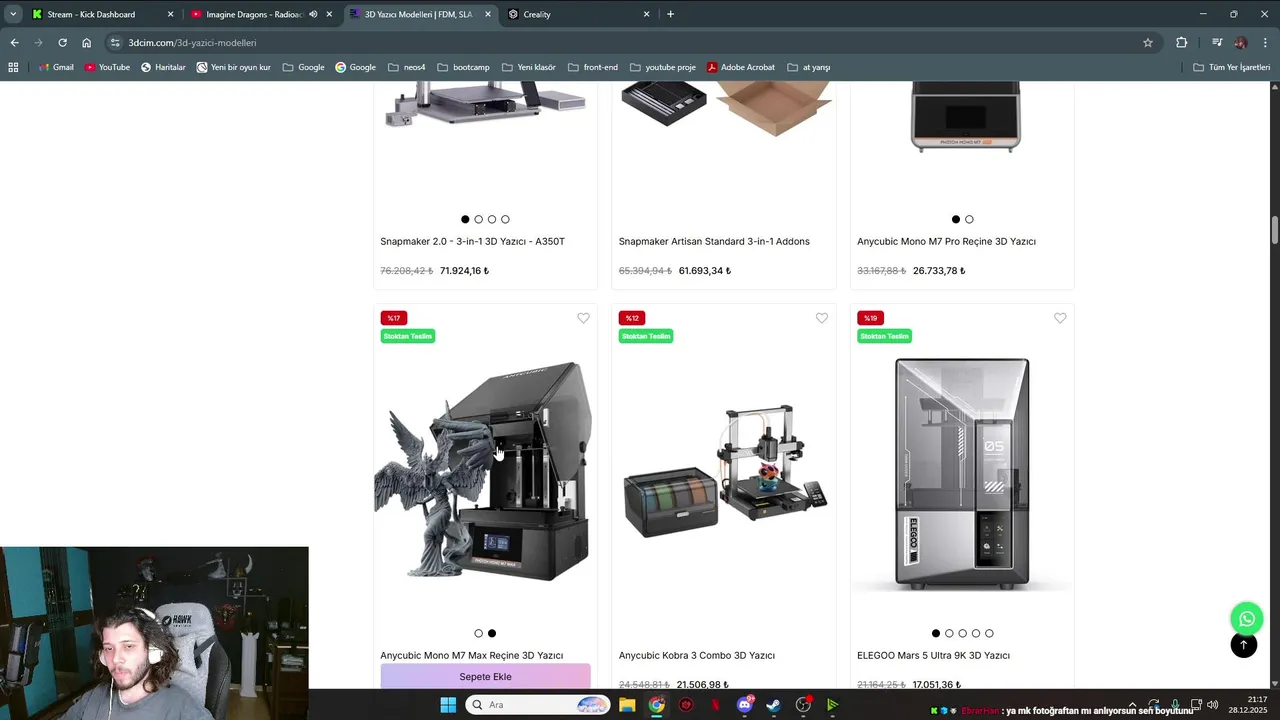The width and height of the screenshot is (1280, 720).
Task: Open the Haritalar bookmark
Action: 163,67
